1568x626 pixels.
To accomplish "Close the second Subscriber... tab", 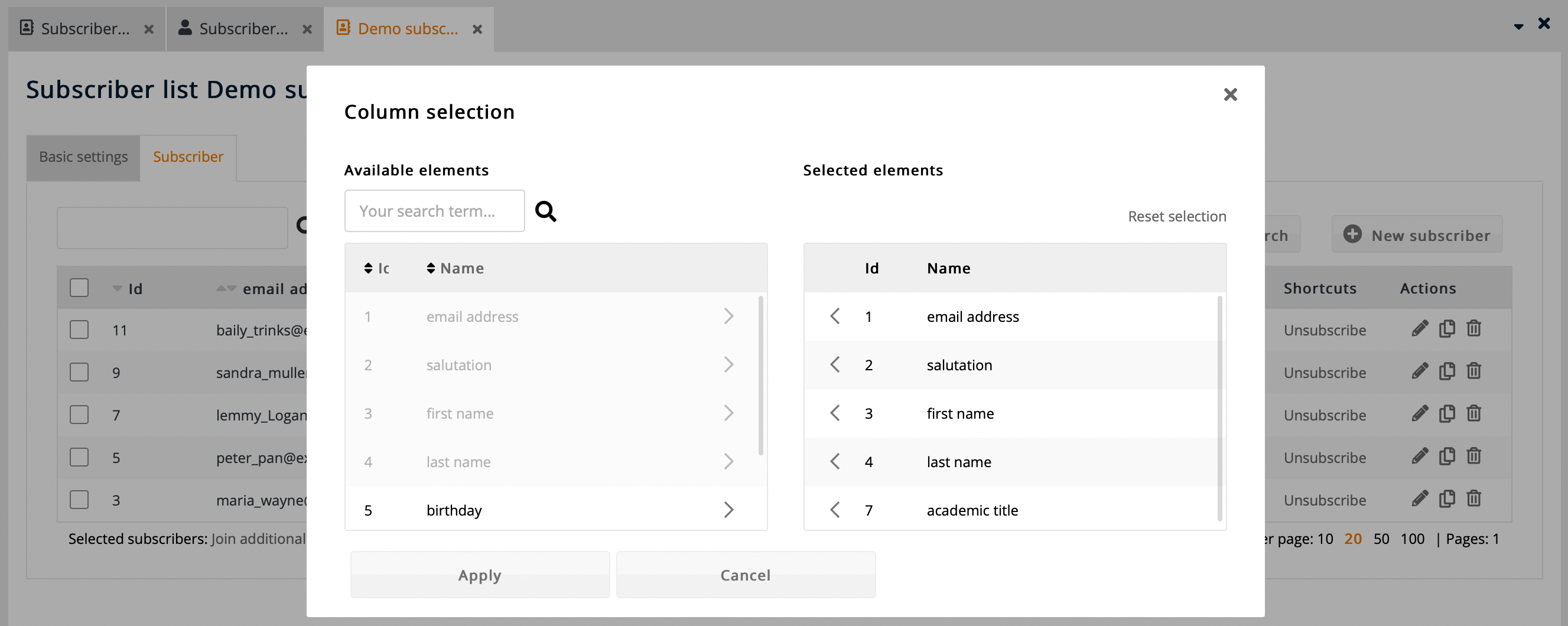I will tap(307, 29).
